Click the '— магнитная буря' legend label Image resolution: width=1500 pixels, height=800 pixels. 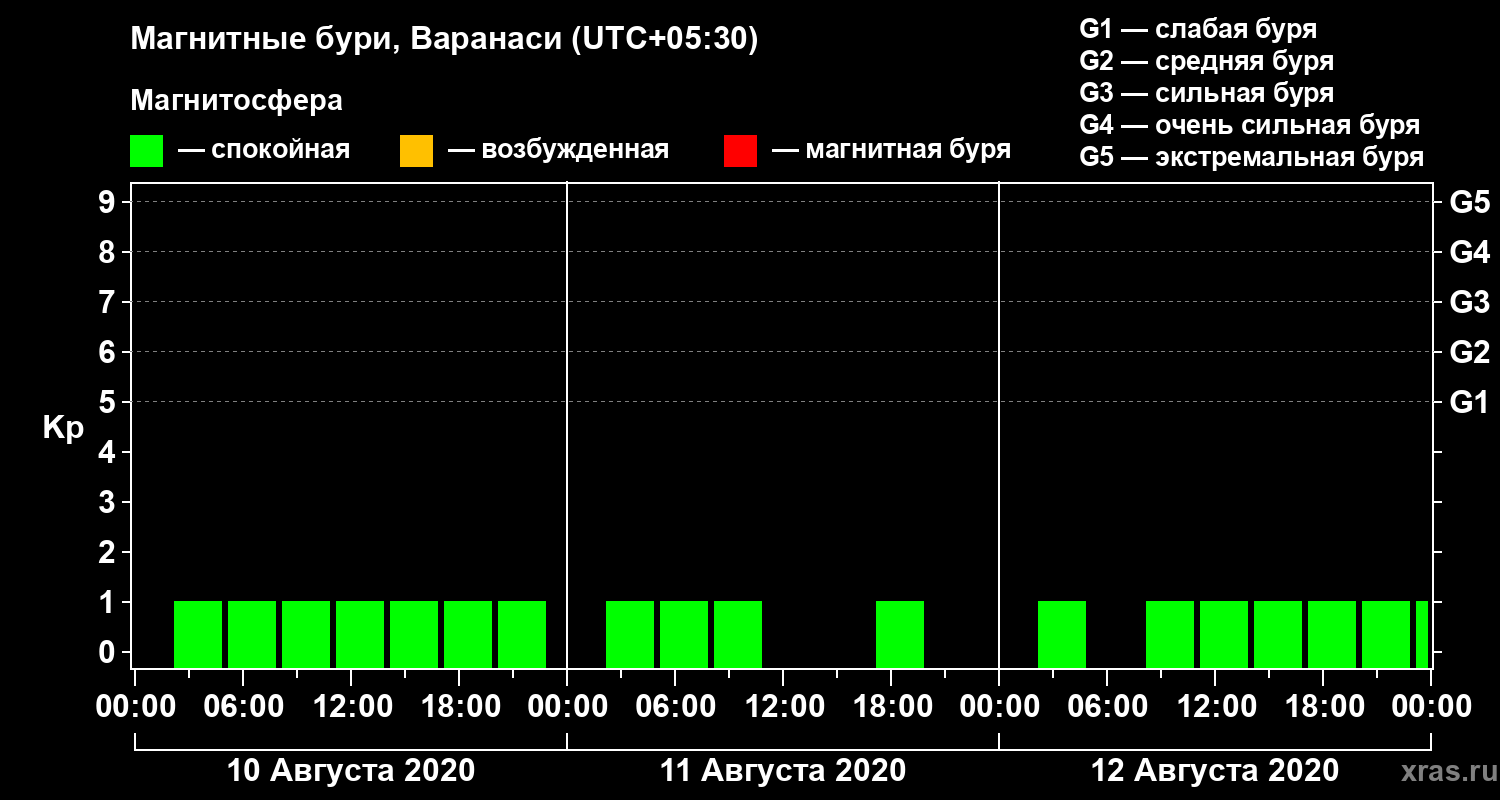(x=892, y=150)
